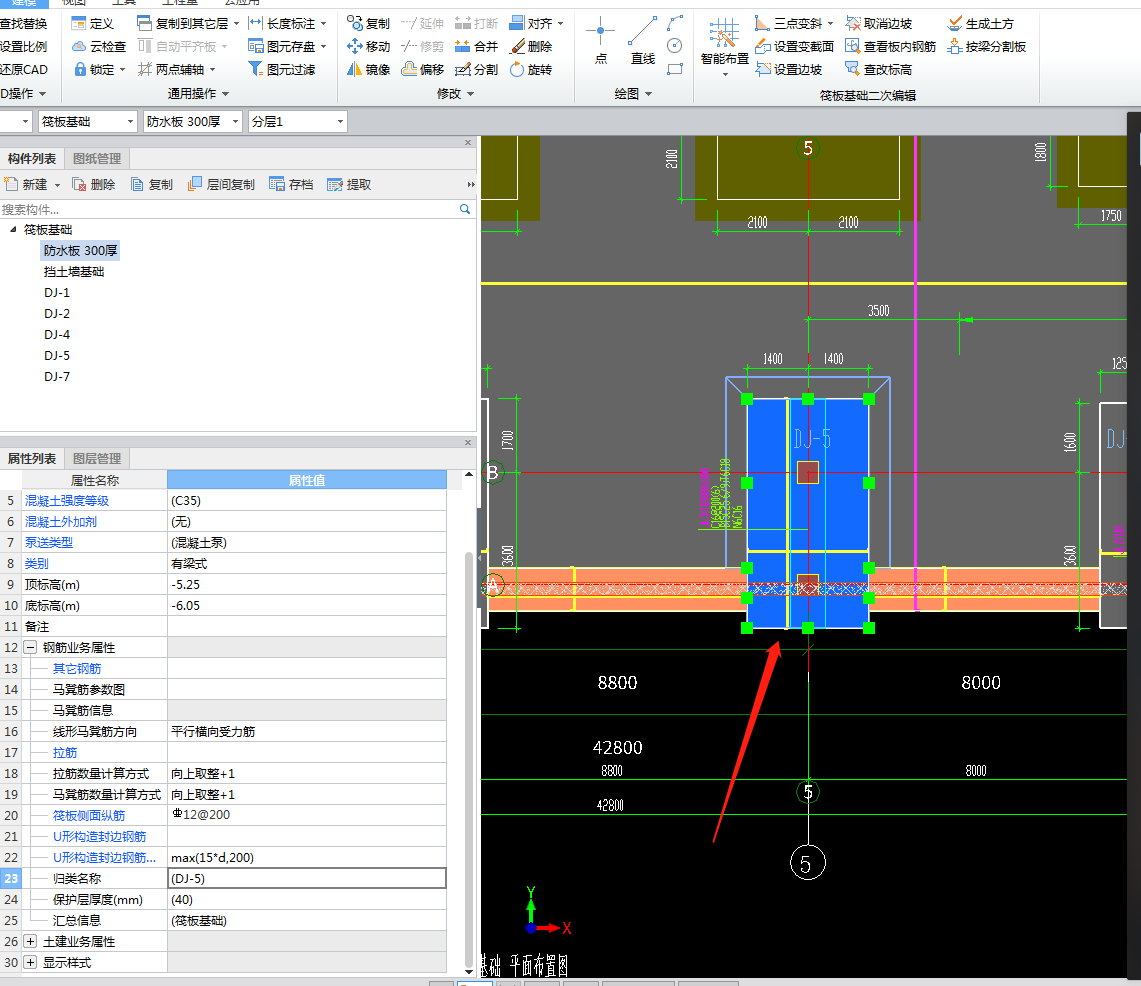Click the 对齐 align tool
Image resolution: width=1141 pixels, height=986 pixels.
(536, 23)
